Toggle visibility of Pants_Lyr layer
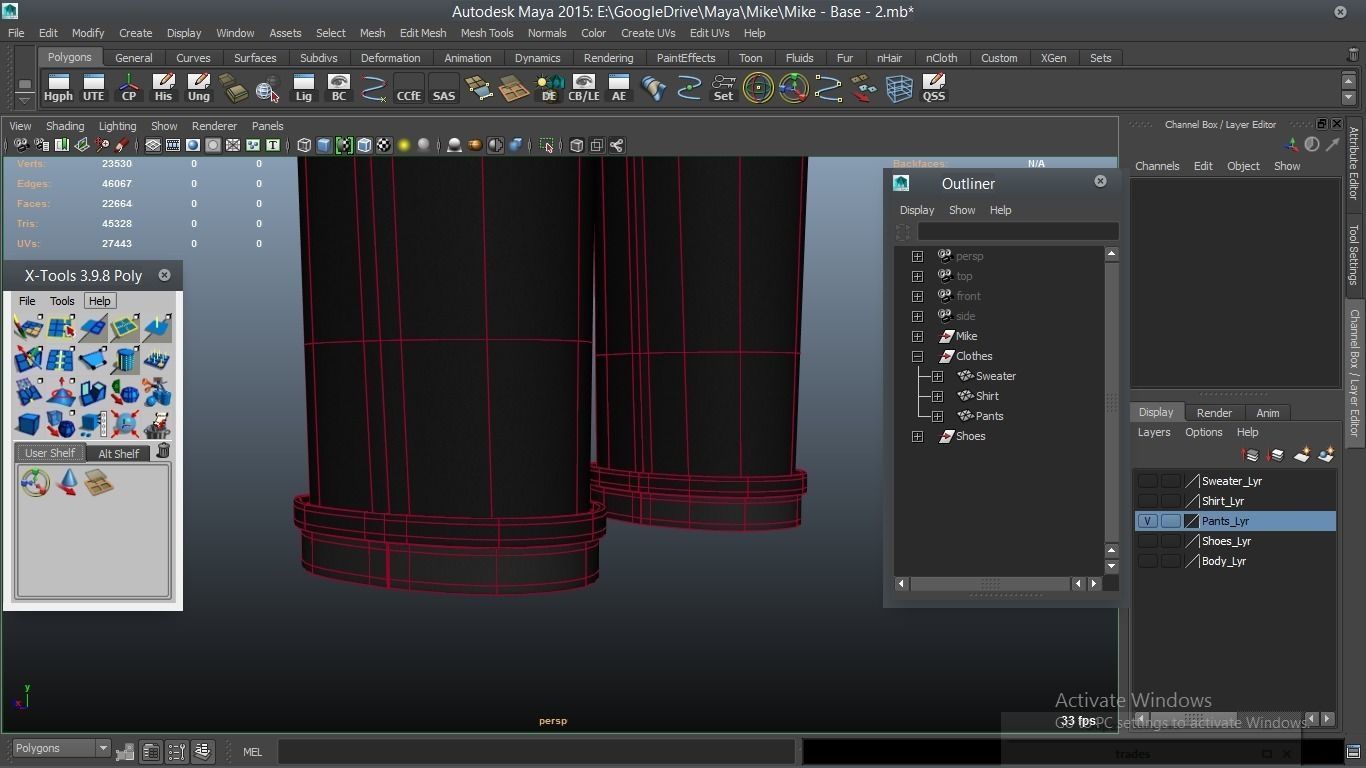The image size is (1366, 768). coord(1147,521)
